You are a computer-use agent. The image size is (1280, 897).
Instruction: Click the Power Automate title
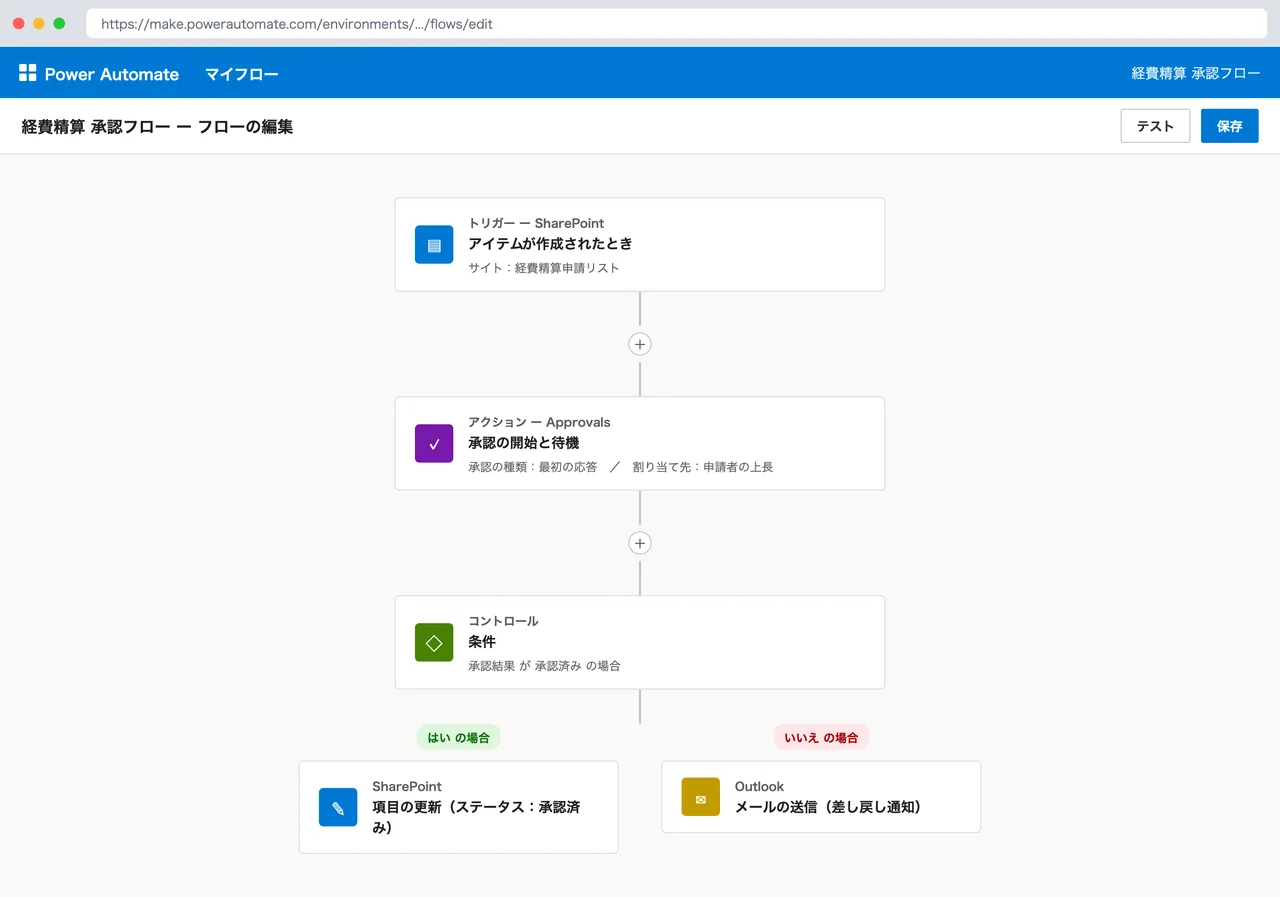point(112,74)
